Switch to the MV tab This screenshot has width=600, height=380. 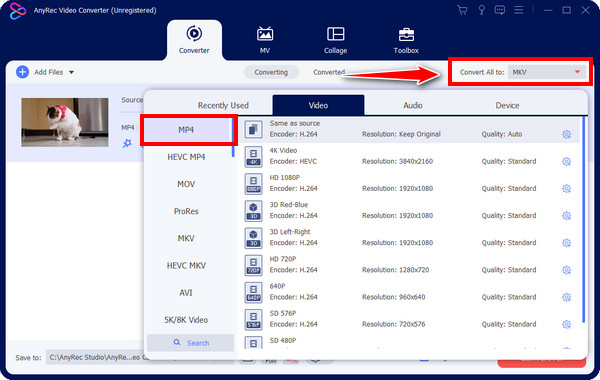click(265, 40)
